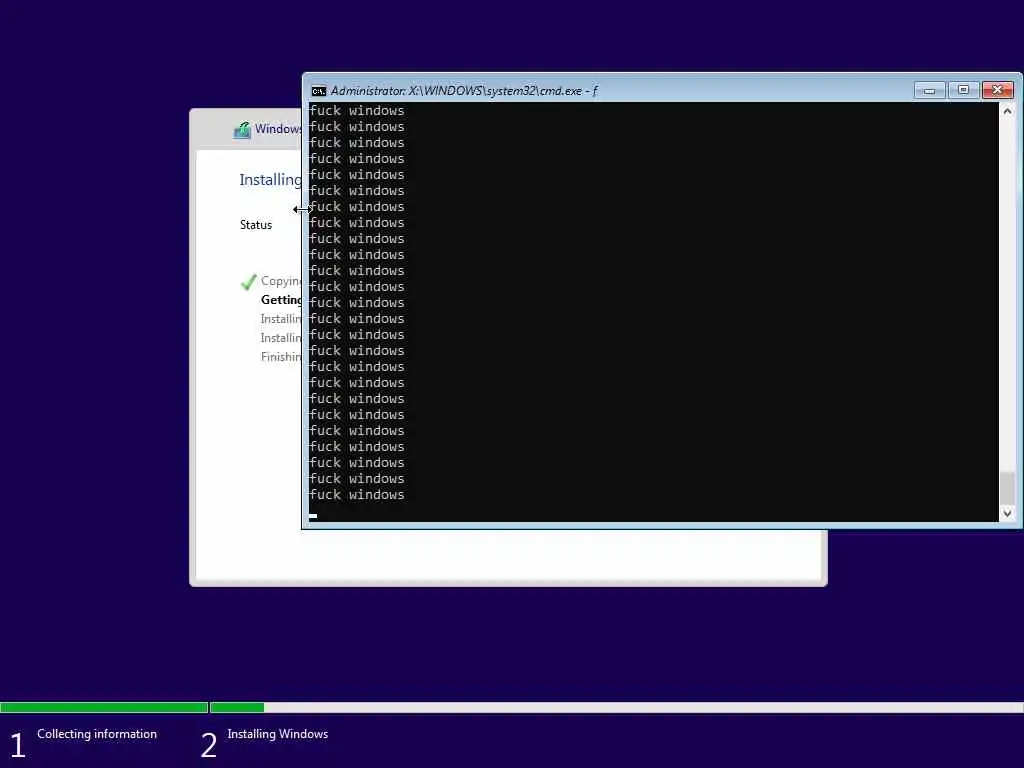Click the cmd vertical scrollbar thumb
1024x768 pixels.
tap(1007, 488)
